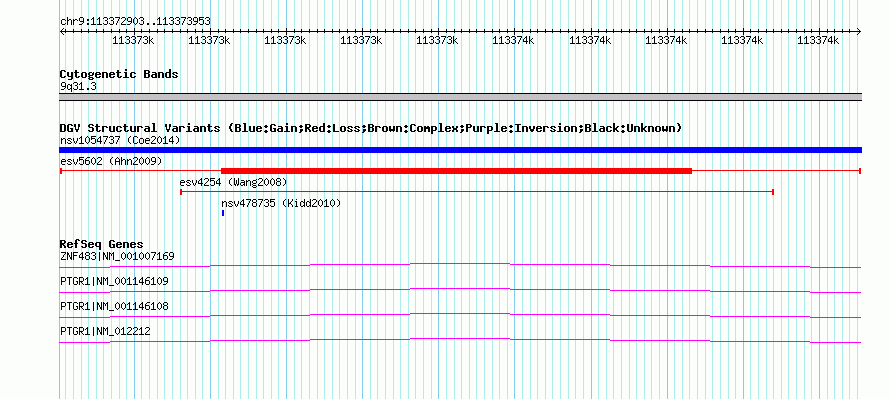890x399 pixels.
Task: Click the esv5602 (Ahn2009) label
Action: (111, 161)
